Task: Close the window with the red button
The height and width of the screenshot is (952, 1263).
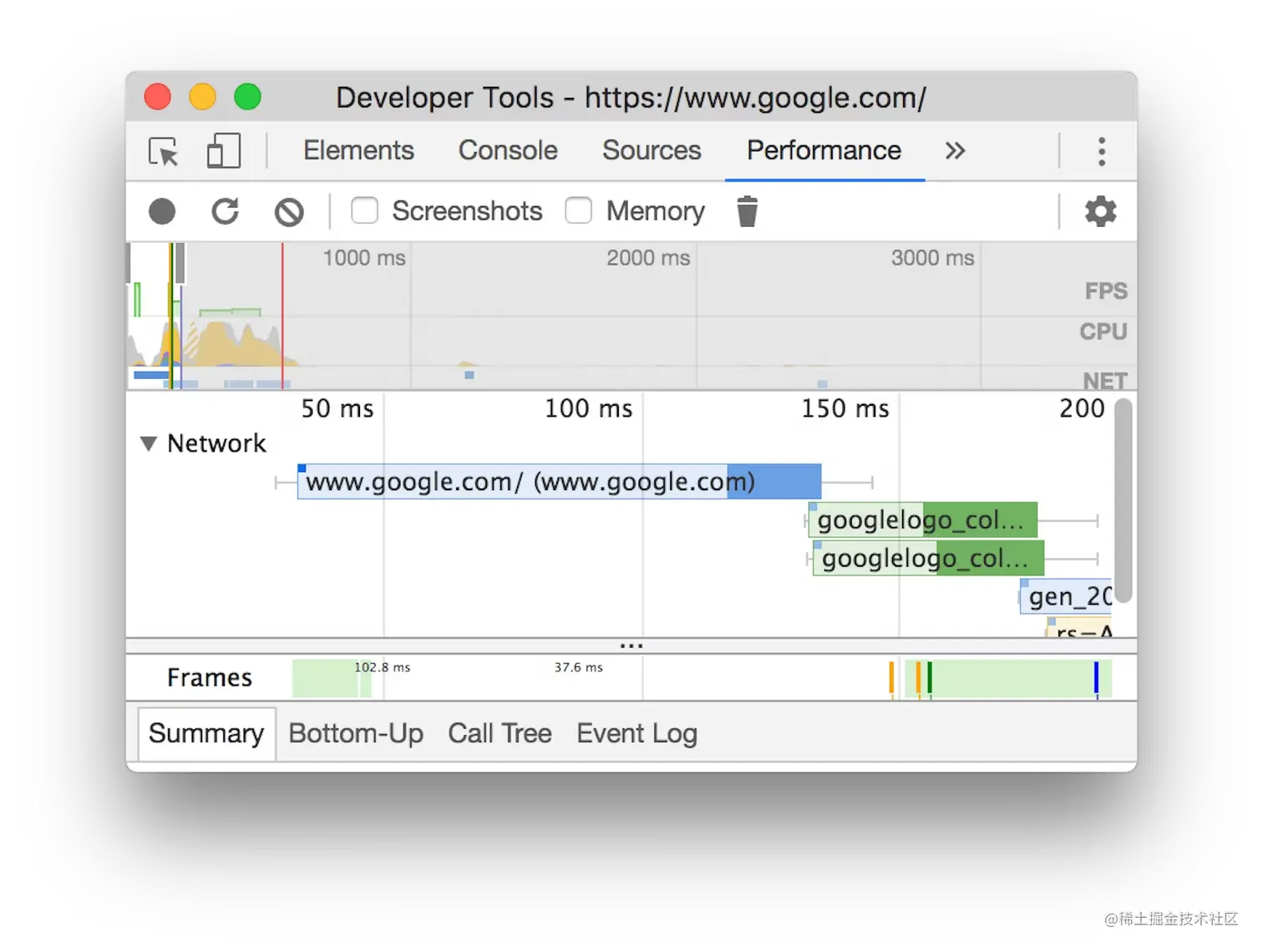Action: [x=158, y=97]
